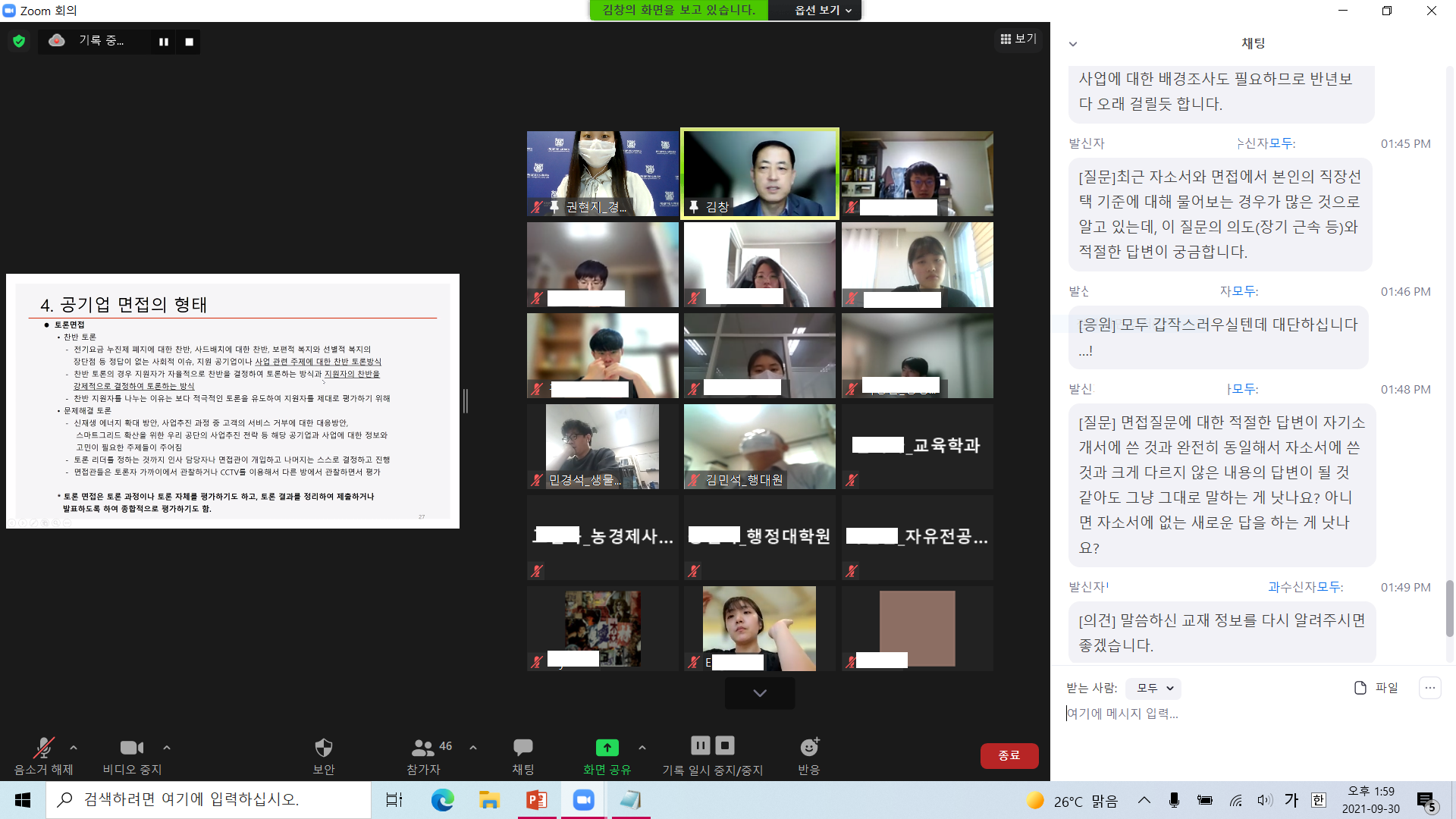Click the cloud recording status icon
Viewport: 1456px width, 819px height.
click(x=57, y=40)
